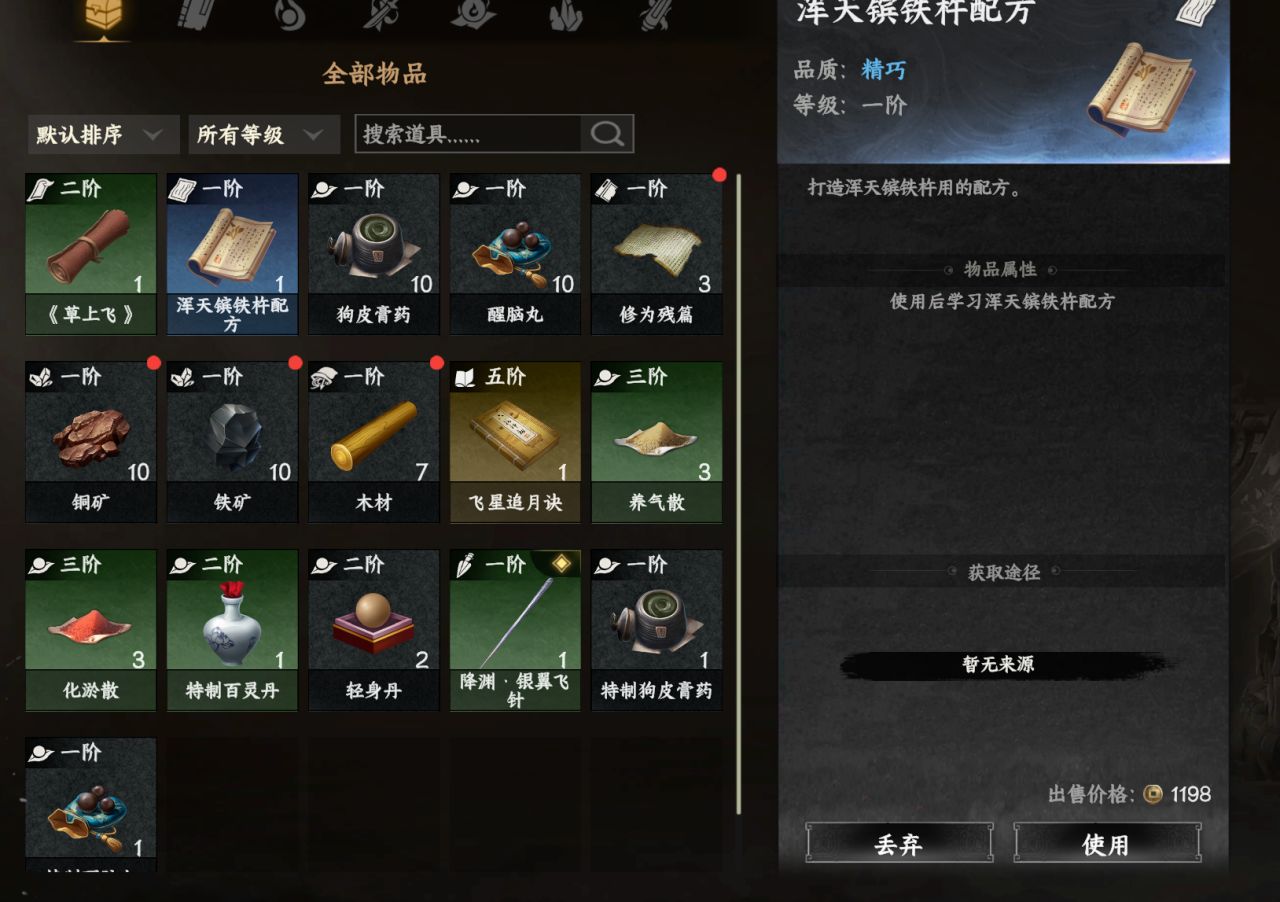
Task: Select the 铜矿 copper ore item
Action: click(91, 442)
